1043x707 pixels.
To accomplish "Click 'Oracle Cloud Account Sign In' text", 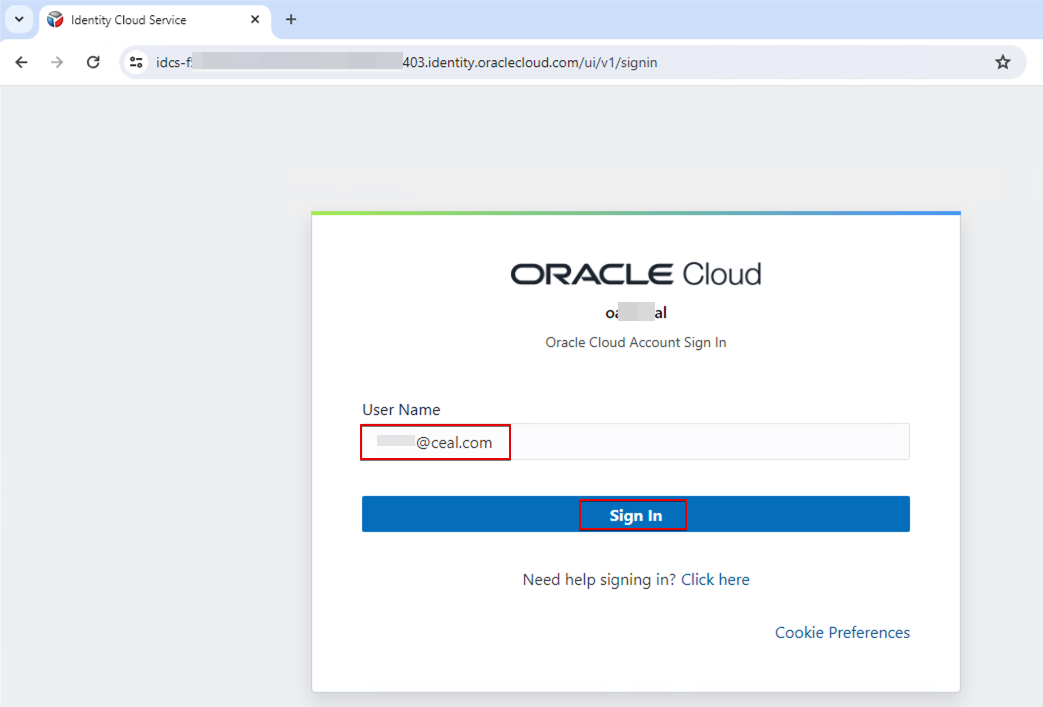I will tap(635, 342).
